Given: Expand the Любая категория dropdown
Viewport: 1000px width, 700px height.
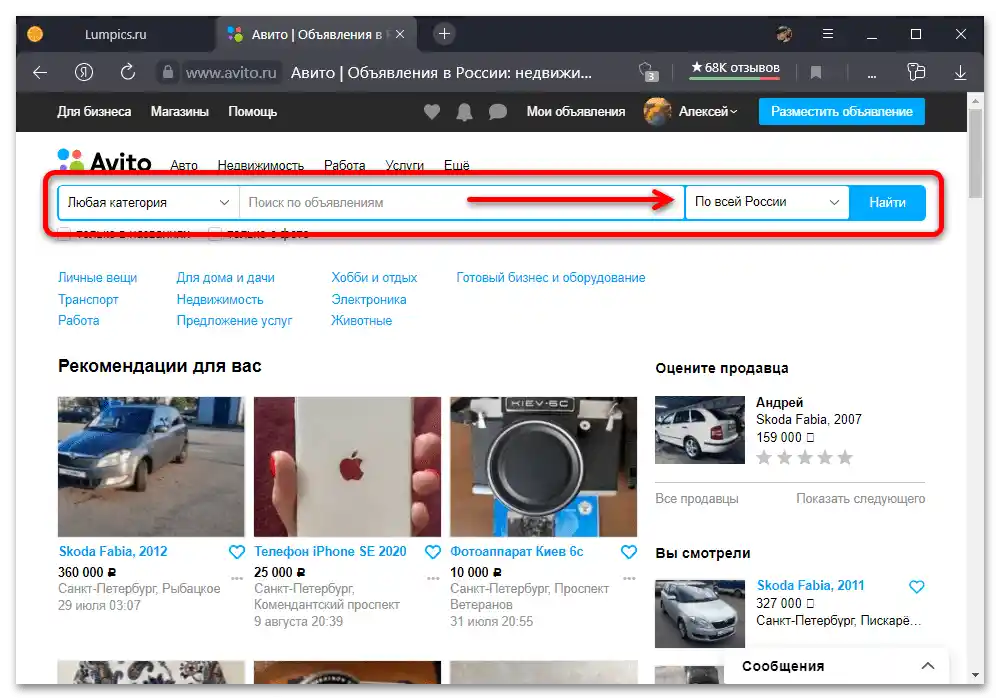Looking at the screenshot, I should (x=149, y=203).
